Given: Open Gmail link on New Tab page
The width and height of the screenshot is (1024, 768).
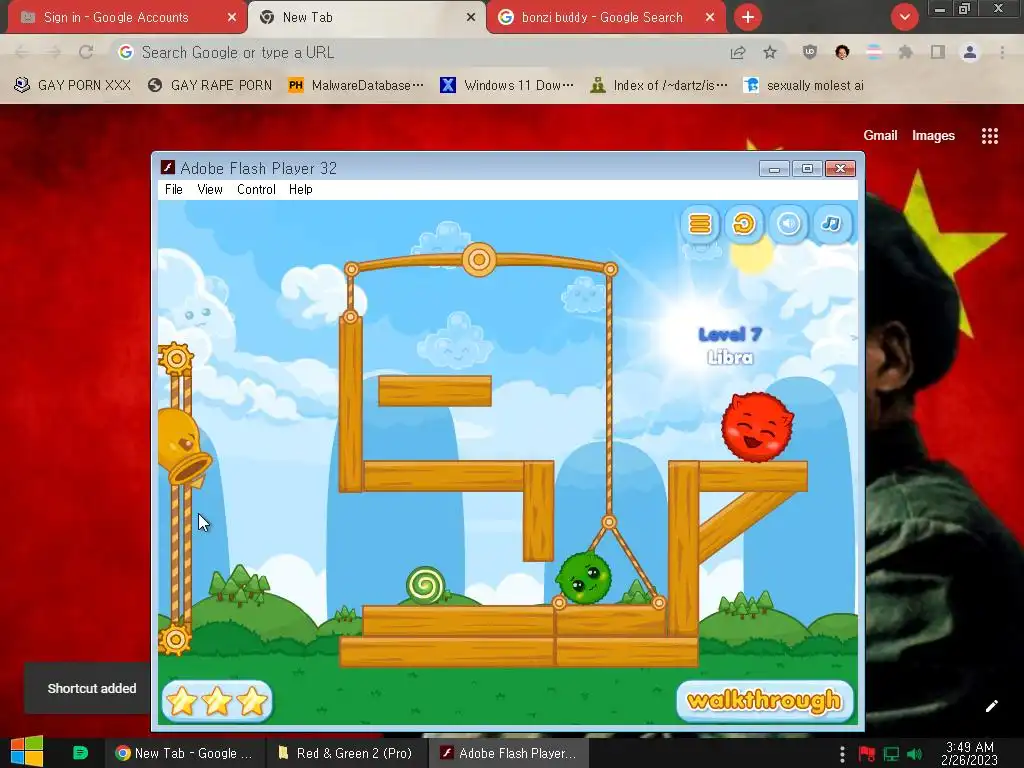Looking at the screenshot, I should [x=880, y=135].
